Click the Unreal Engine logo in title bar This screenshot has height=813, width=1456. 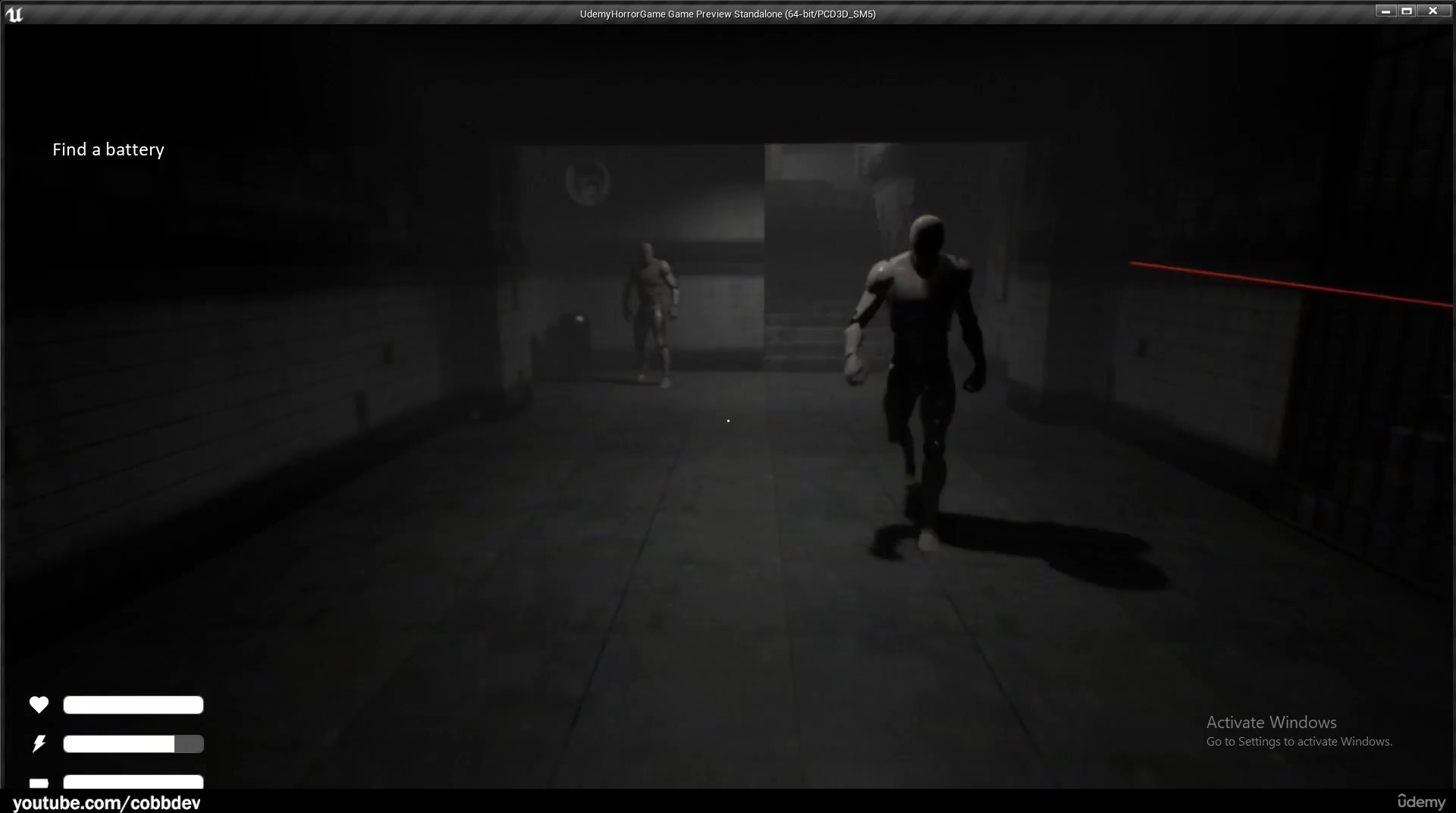point(14,14)
